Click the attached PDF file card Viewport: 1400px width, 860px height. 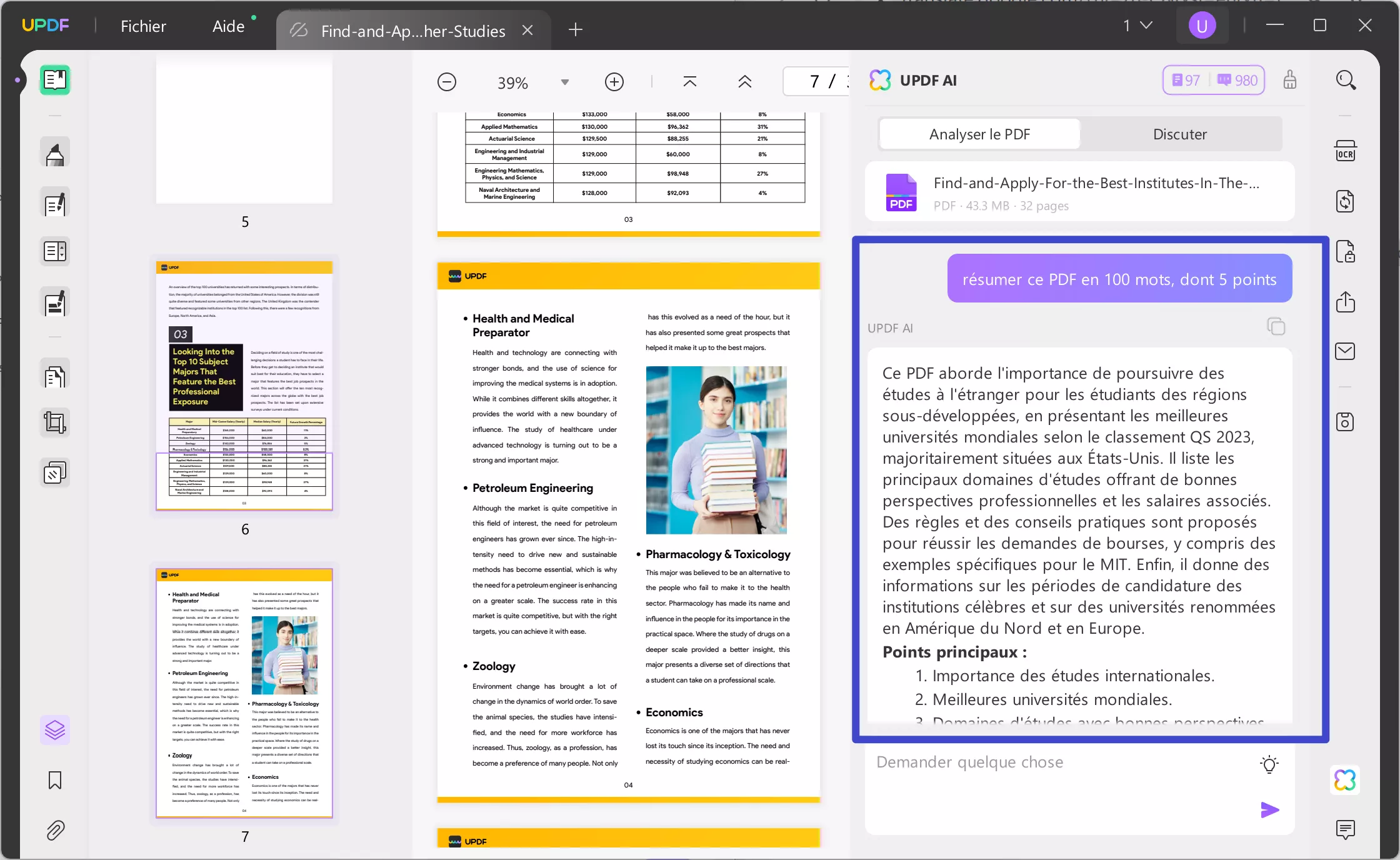1079,192
